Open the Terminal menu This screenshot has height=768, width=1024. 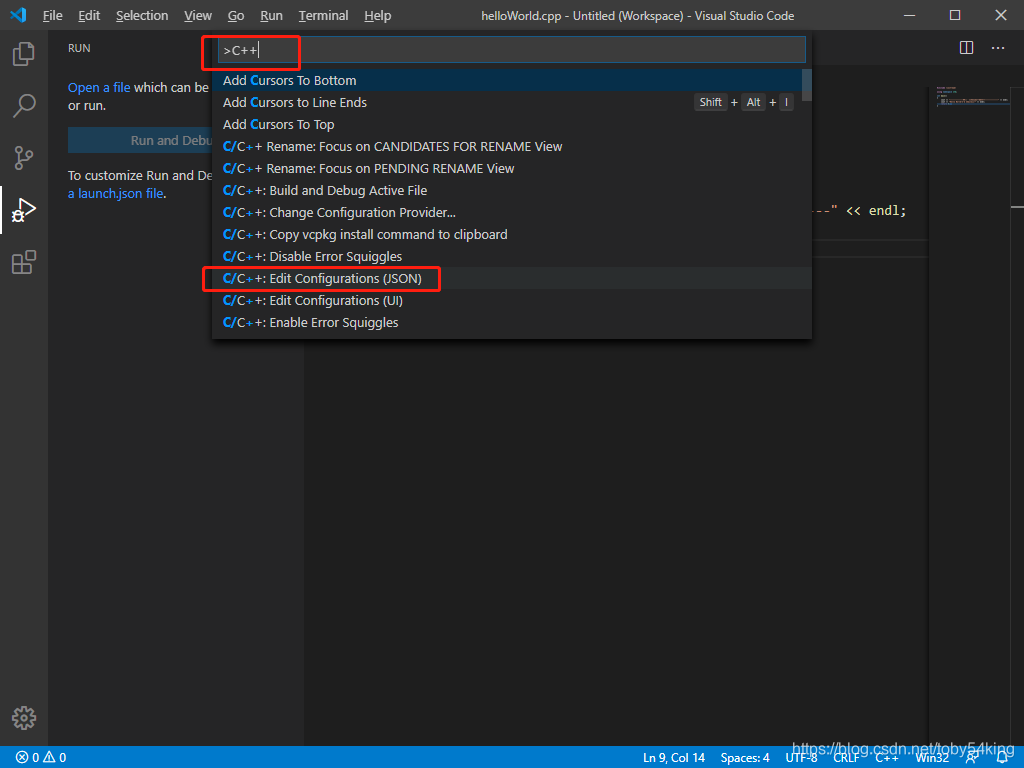[x=323, y=15]
